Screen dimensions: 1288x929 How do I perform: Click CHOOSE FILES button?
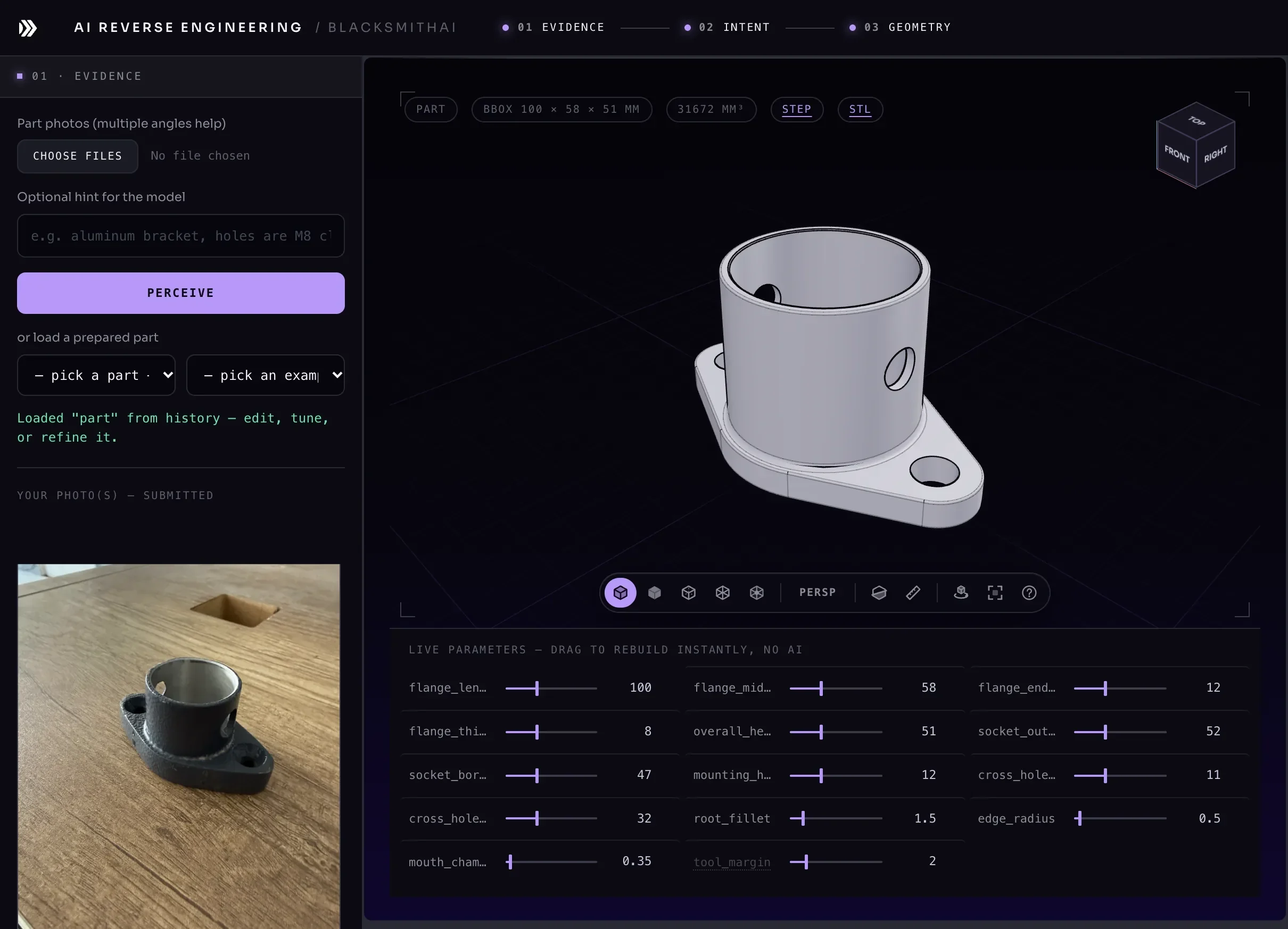click(x=77, y=156)
